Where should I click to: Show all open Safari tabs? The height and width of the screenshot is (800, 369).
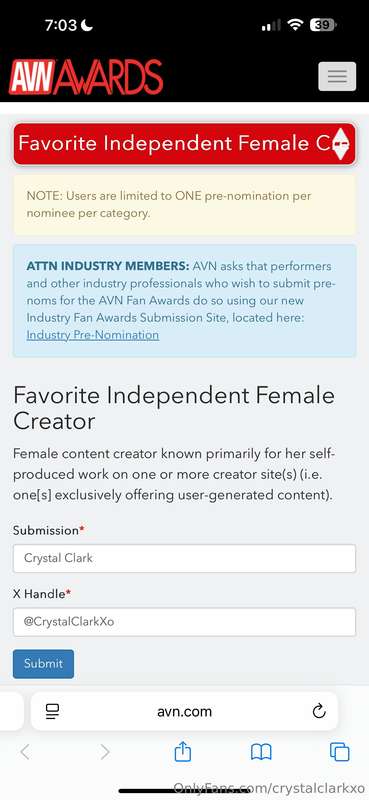coord(339,752)
